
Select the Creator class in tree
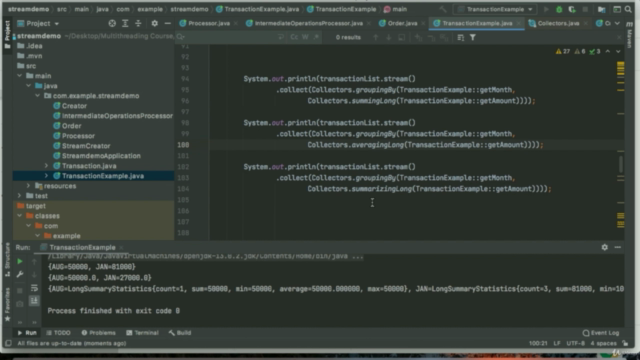[x=74, y=106]
